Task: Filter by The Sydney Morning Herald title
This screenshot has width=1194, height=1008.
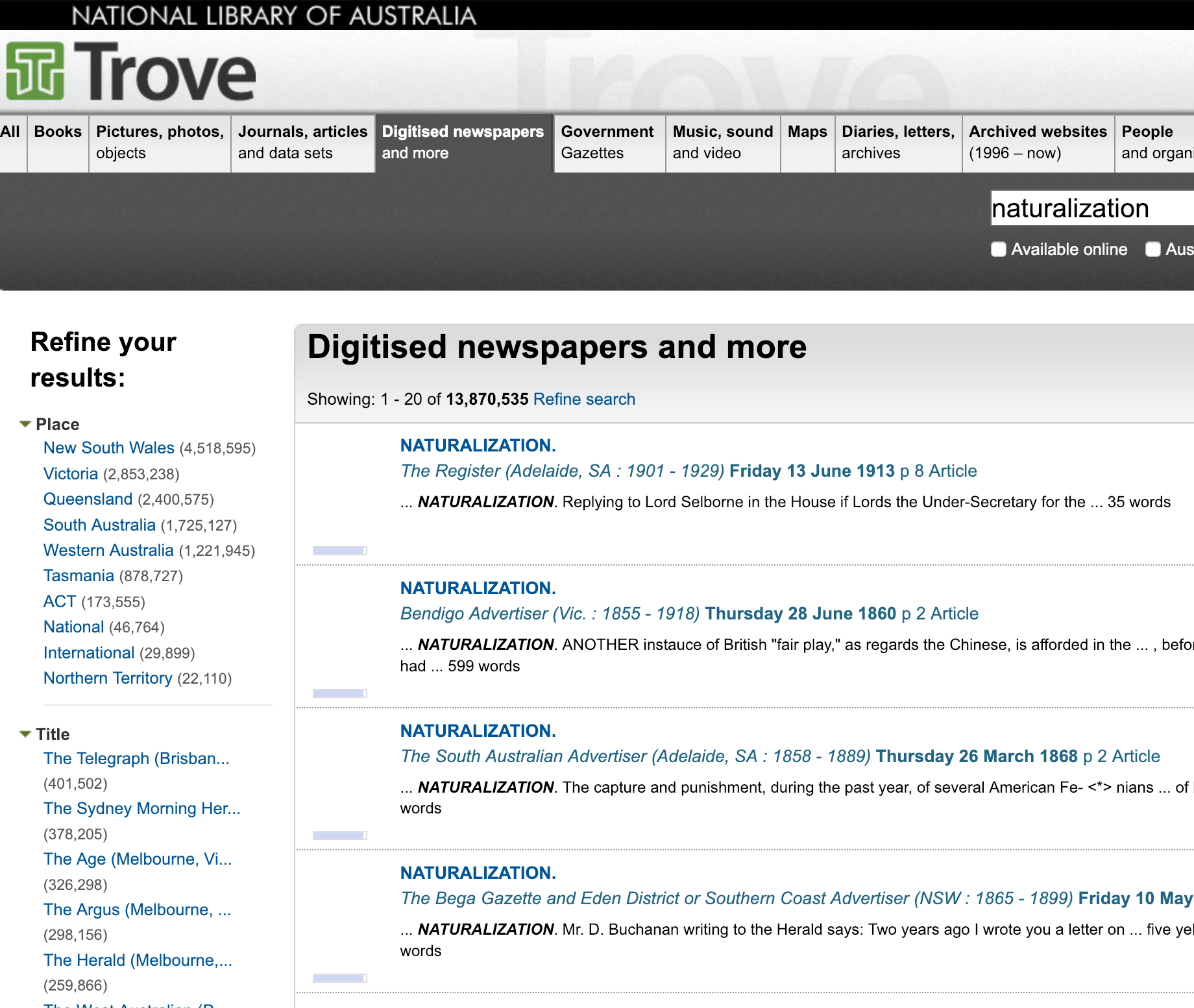Action: click(141, 808)
